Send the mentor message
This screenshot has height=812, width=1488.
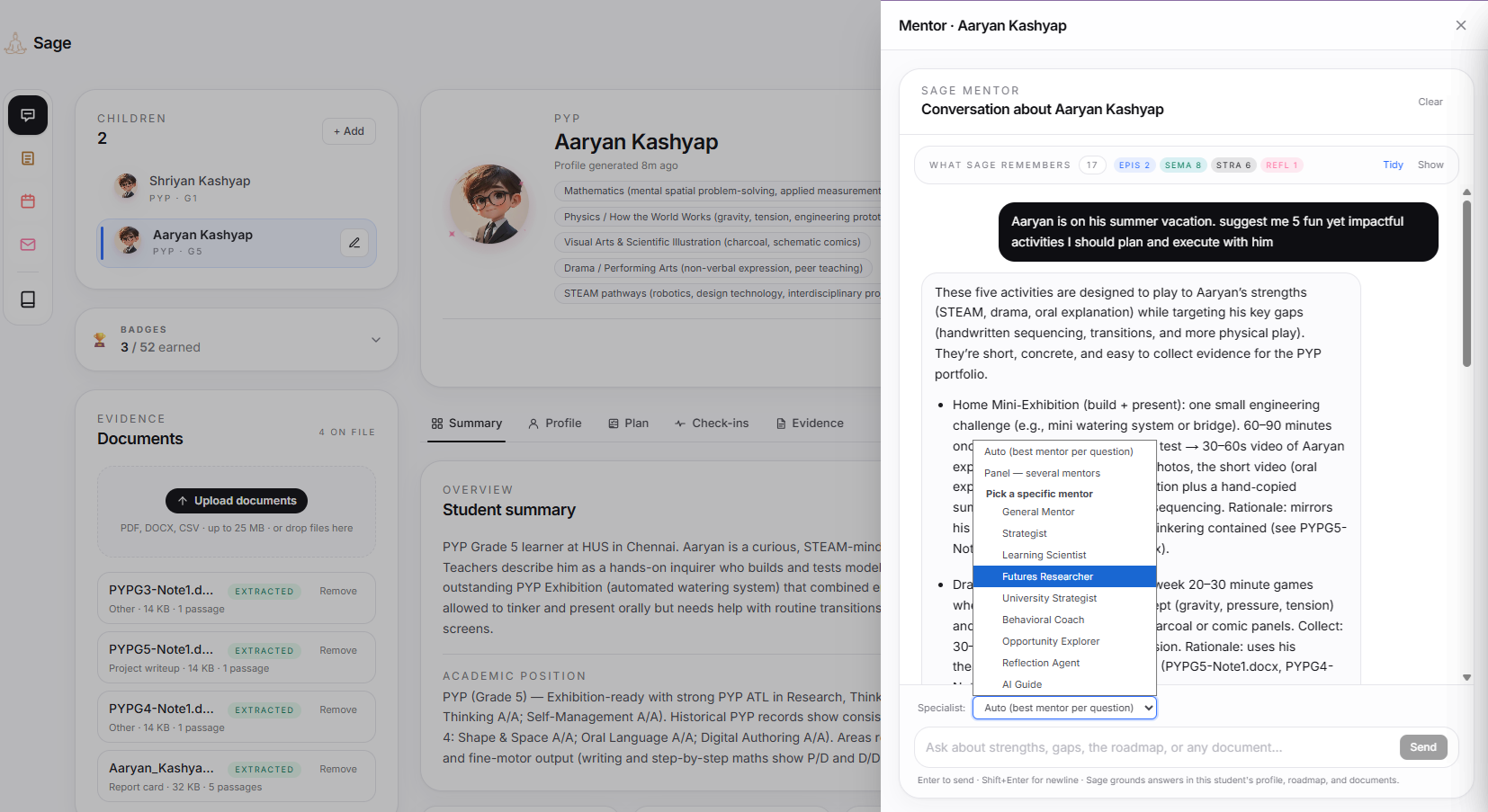pos(1423,747)
